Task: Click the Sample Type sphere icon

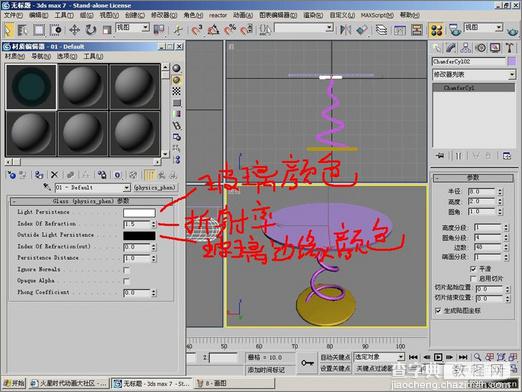Action: (x=176, y=68)
